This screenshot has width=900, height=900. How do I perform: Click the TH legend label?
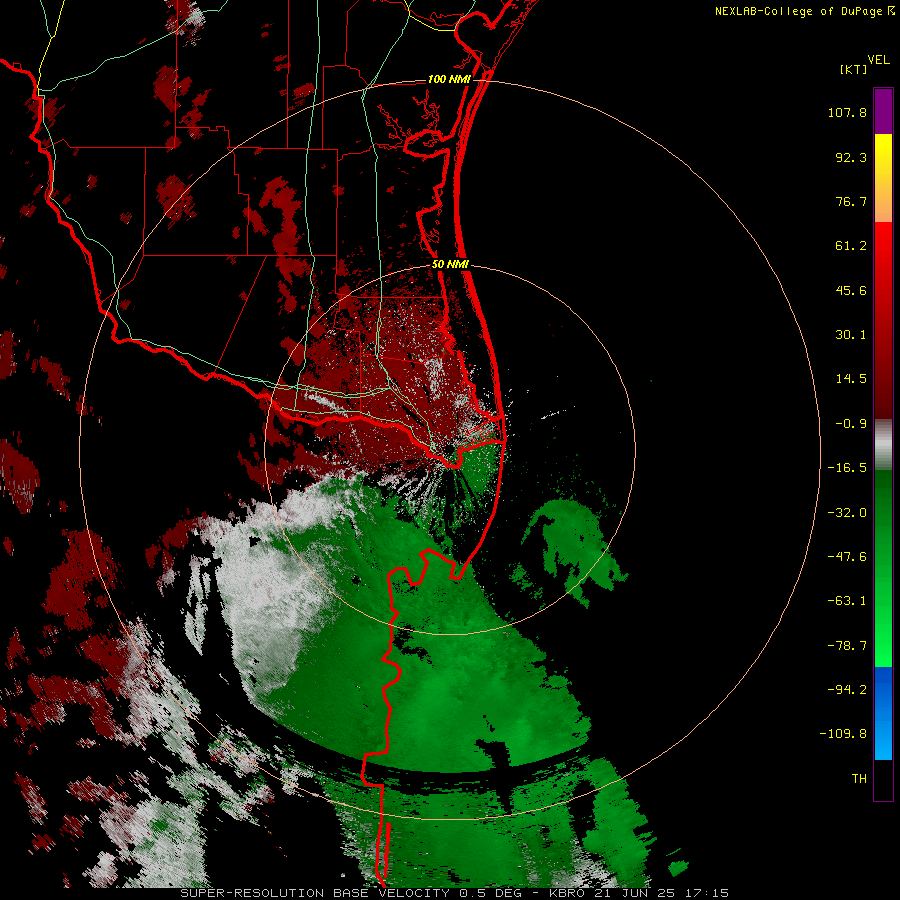pyautogui.click(x=859, y=778)
